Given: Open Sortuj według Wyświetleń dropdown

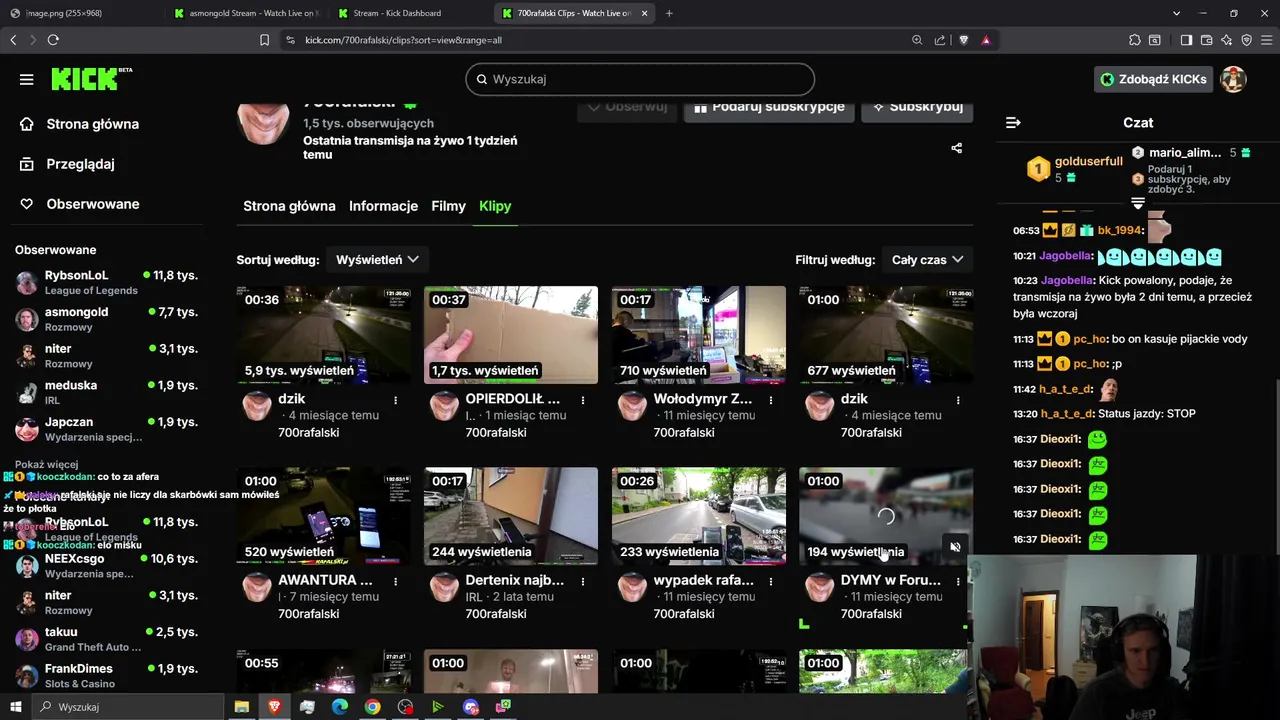Looking at the screenshot, I should click(x=377, y=260).
